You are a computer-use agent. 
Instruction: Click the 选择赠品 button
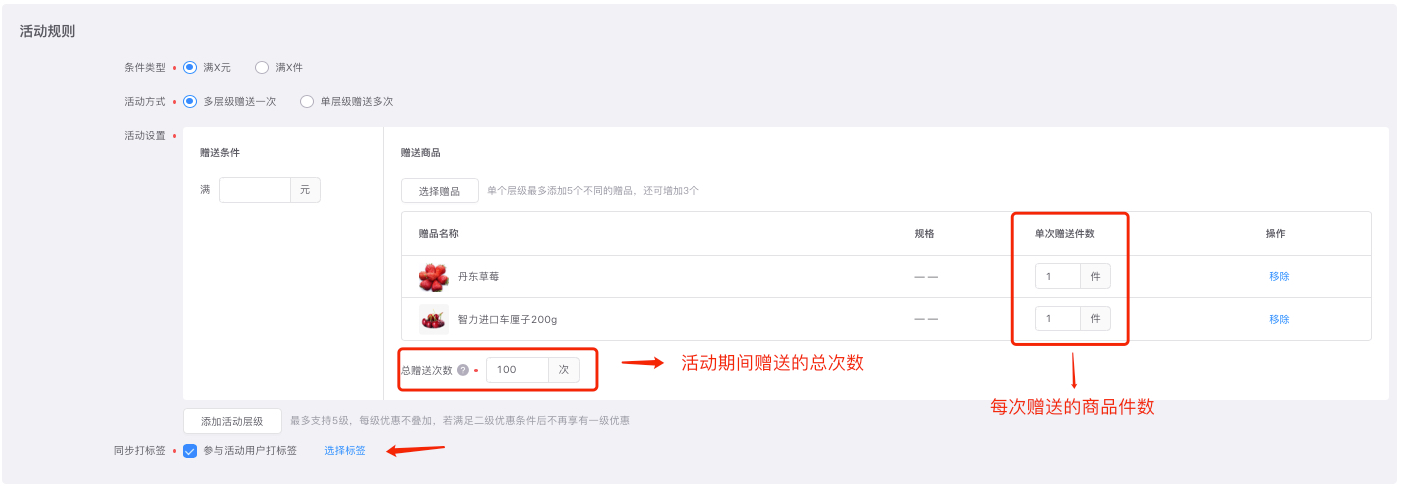(439, 190)
